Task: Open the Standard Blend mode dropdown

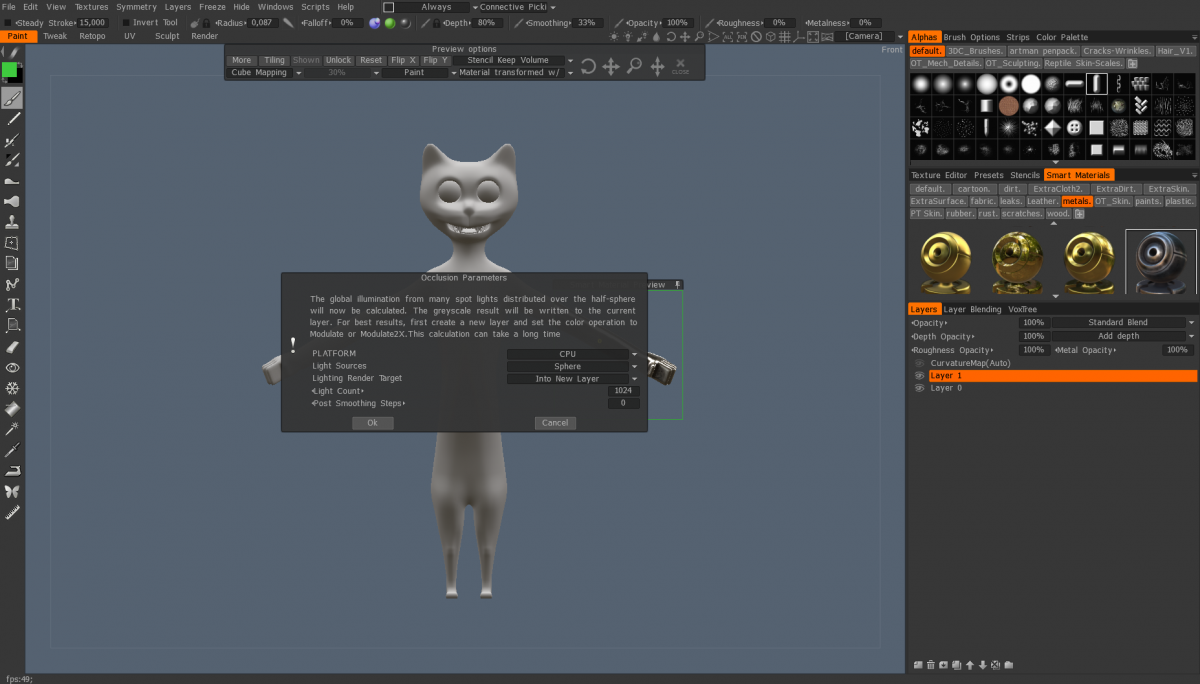Action: click(x=1122, y=323)
